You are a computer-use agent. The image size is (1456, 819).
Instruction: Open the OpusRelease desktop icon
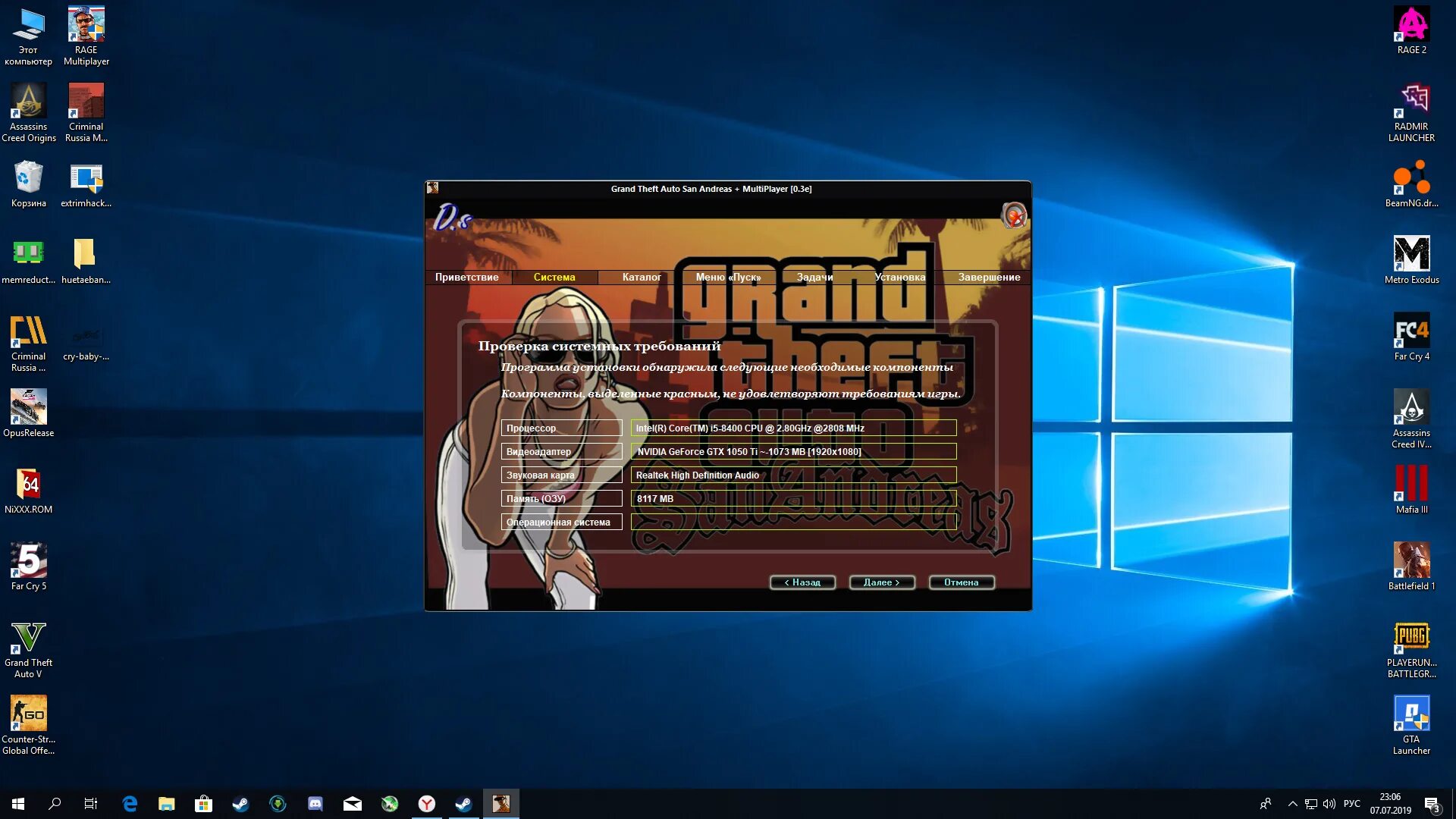28,413
